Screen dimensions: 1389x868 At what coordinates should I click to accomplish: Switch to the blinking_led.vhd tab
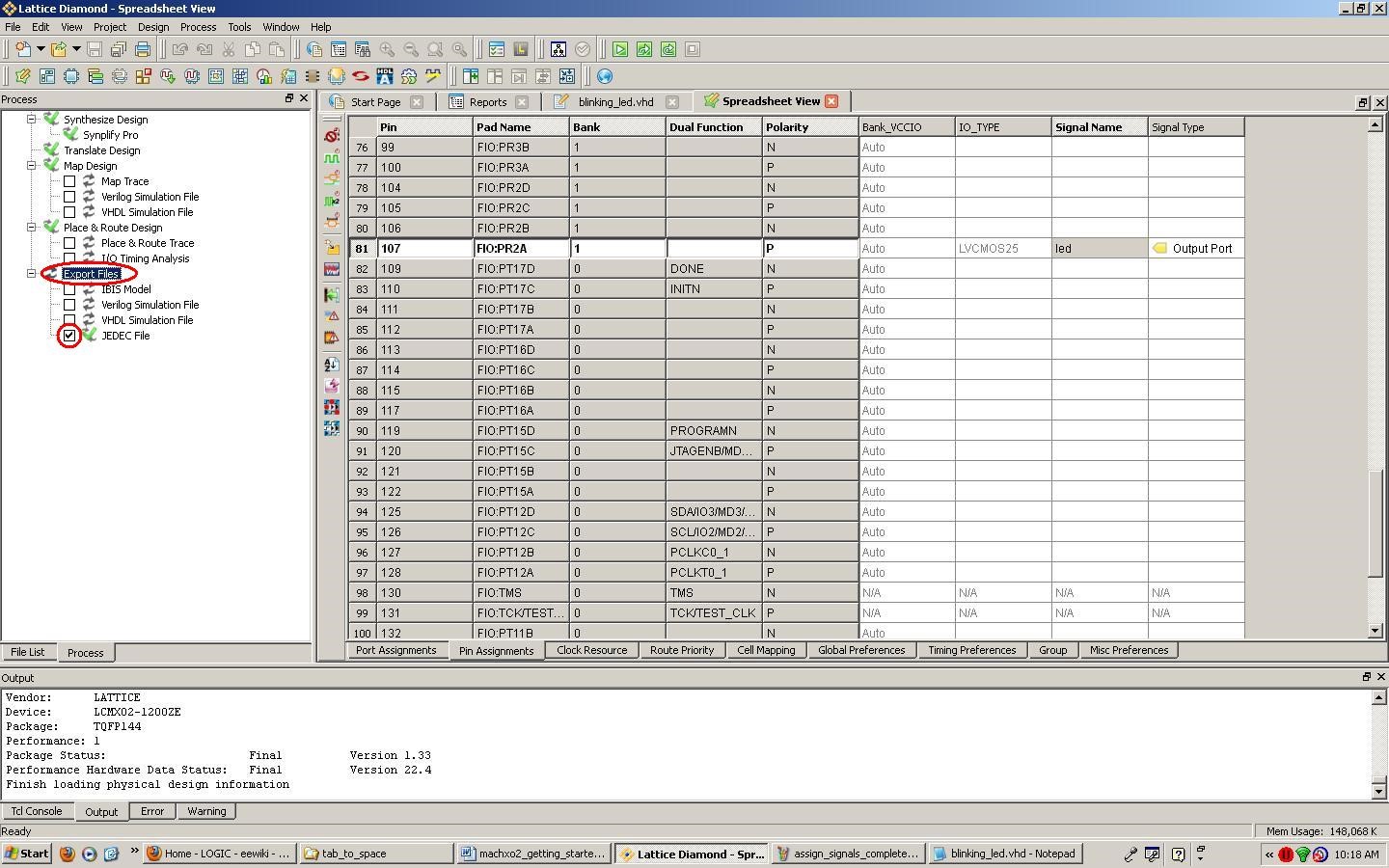(x=615, y=102)
